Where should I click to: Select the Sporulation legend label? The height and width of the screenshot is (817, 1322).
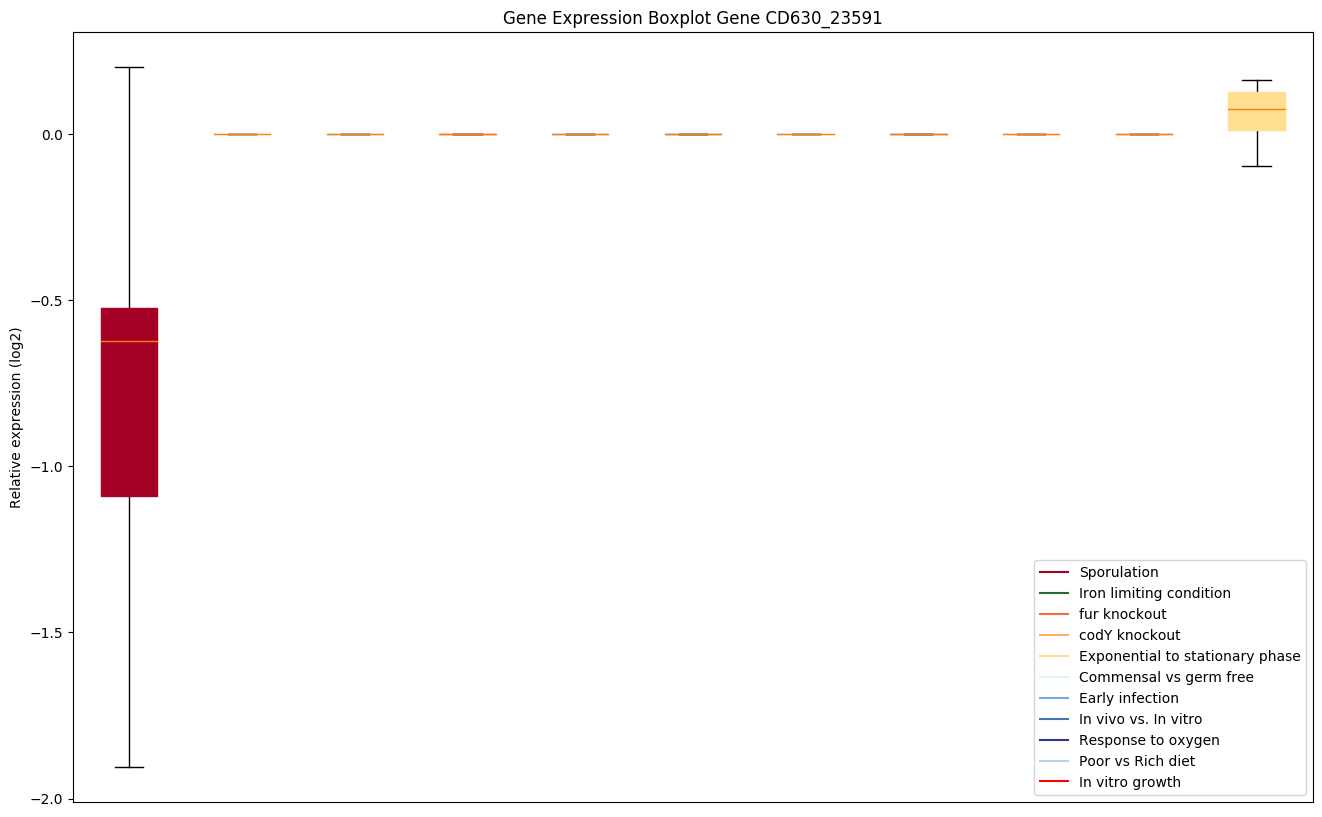(x=1118, y=572)
